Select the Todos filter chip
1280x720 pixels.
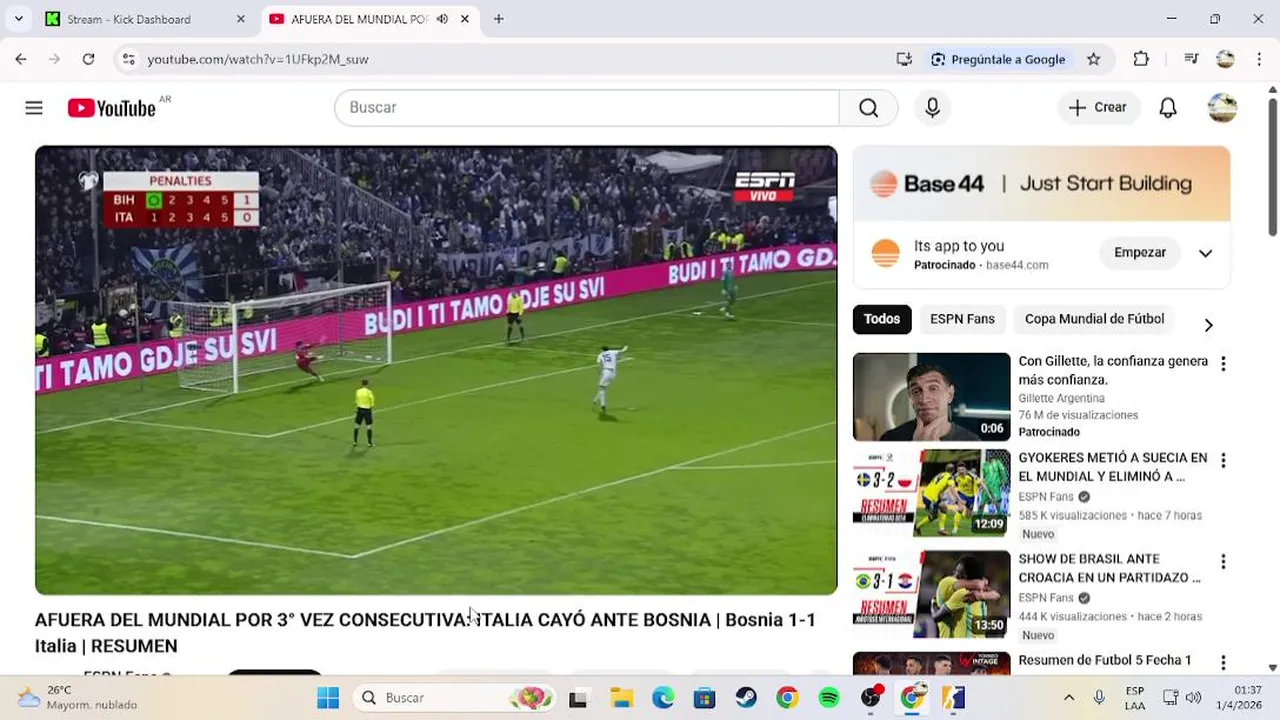tap(882, 319)
